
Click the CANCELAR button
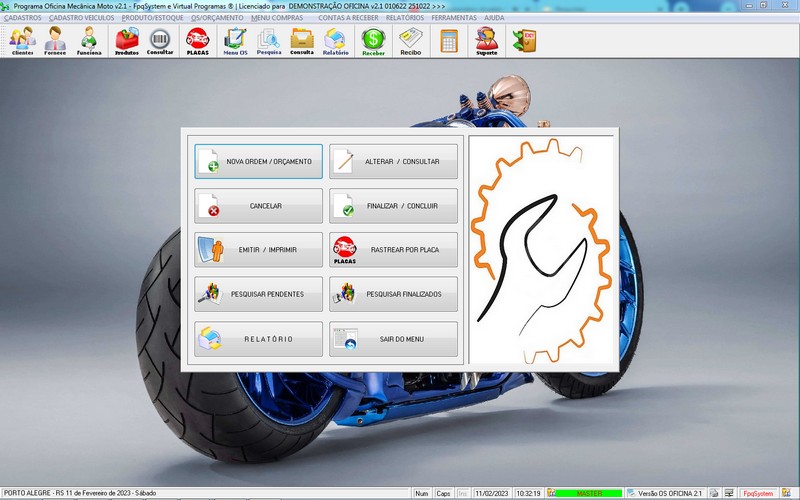258,206
